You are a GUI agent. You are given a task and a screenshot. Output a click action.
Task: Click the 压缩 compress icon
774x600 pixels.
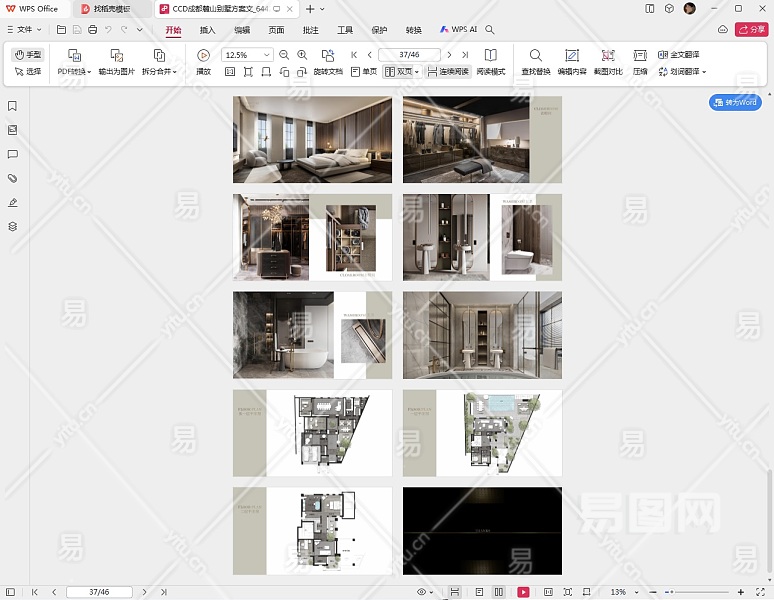click(x=640, y=56)
